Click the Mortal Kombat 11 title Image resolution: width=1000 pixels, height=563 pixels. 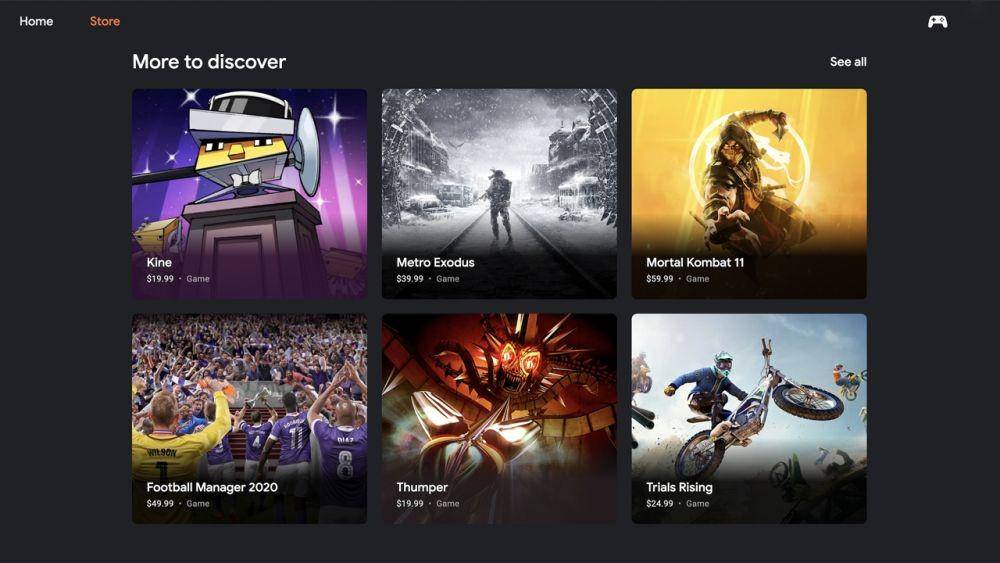click(x=695, y=262)
